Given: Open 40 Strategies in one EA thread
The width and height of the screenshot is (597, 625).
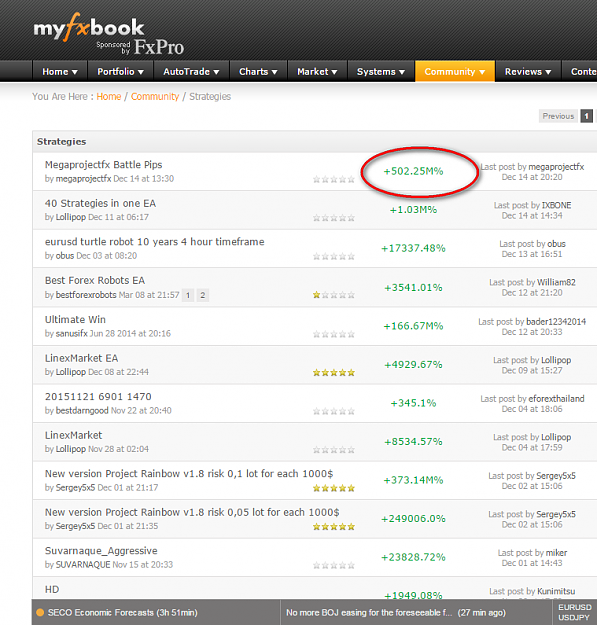Looking at the screenshot, I should tap(100, 203).
